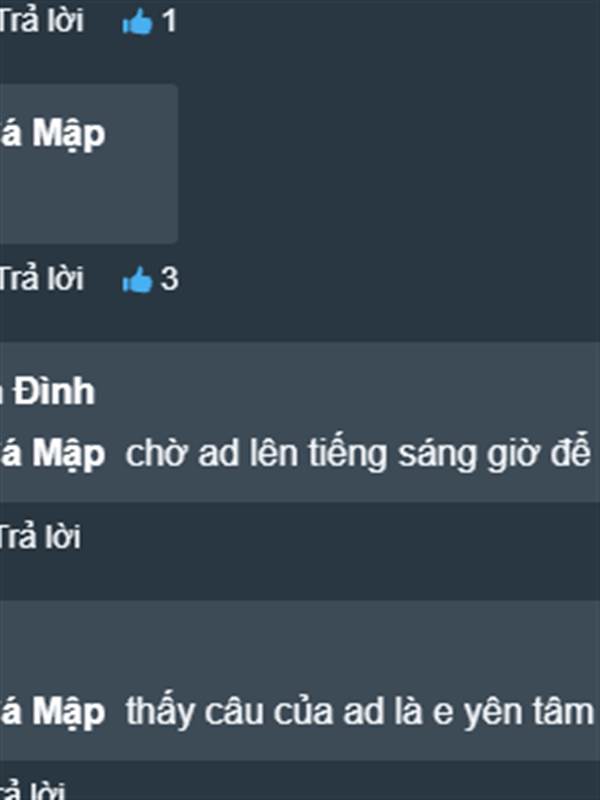Click the thumbs-up icon showing 1 like
Screen dimensions: 600x800
137,22
